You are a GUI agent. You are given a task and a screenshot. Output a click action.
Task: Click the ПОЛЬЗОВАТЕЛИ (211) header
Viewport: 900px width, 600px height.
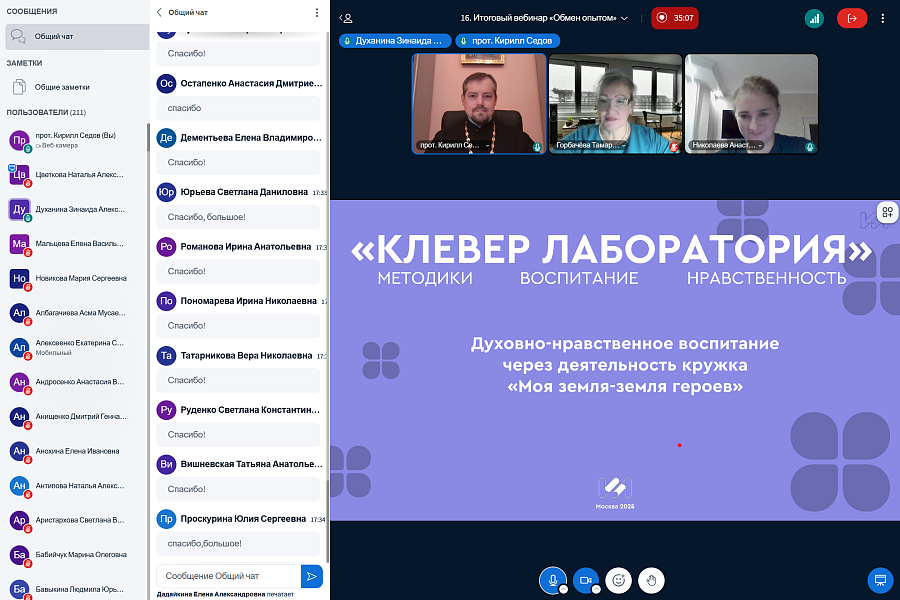pos(46,113)
